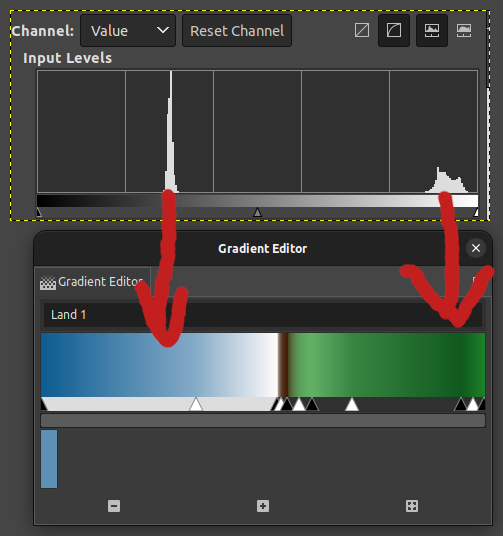
Task: Open the Channel dropdown set to Value
Action: pos(128,31)
